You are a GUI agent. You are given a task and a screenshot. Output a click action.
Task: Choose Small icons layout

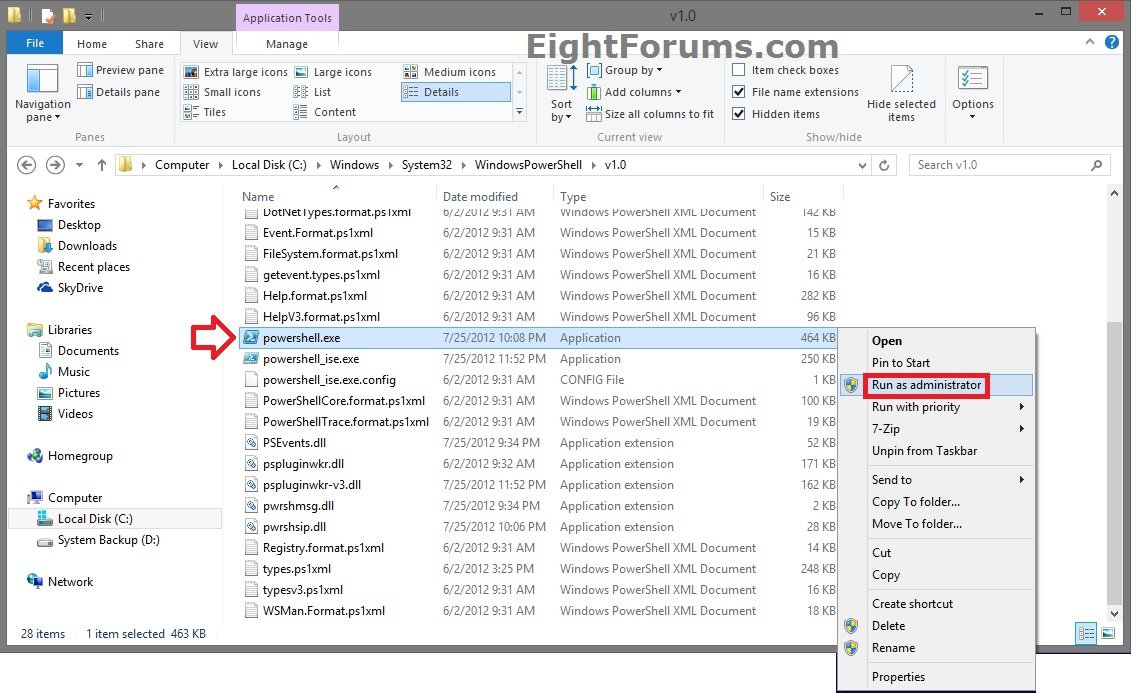point(222,92)
